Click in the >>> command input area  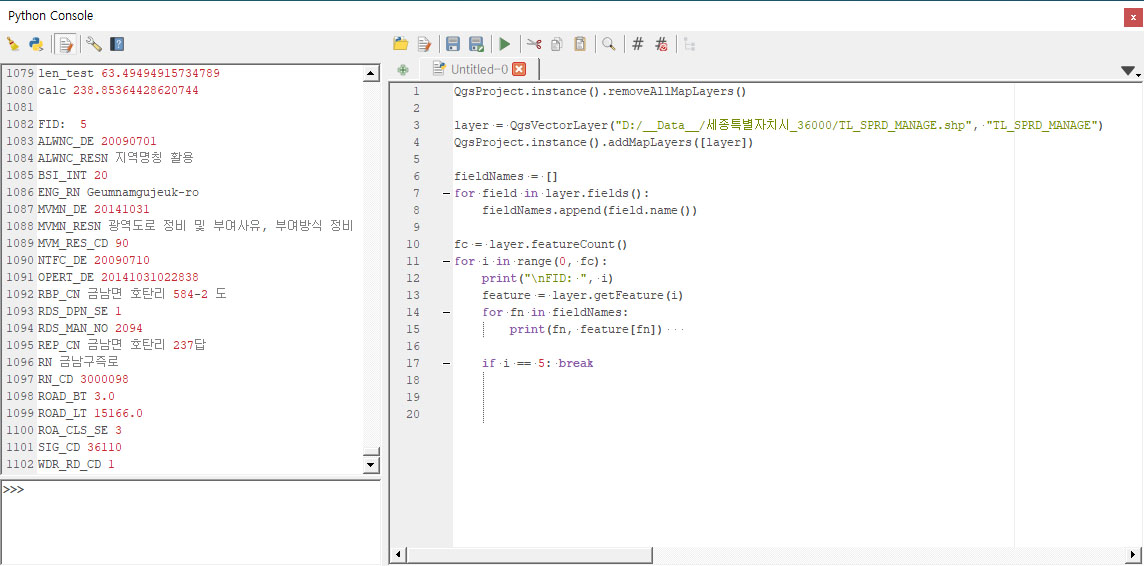(191, 522)
